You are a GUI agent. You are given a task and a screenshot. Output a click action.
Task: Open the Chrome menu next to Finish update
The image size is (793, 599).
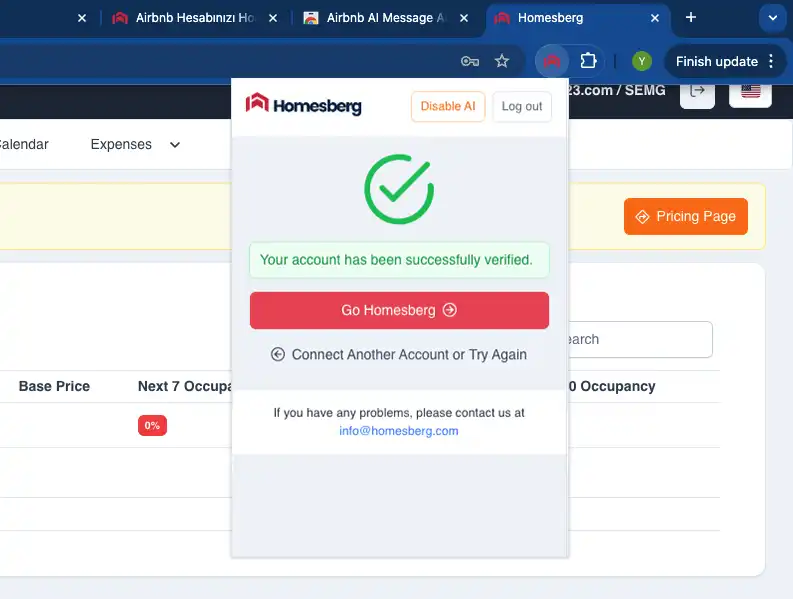[771, 61]
